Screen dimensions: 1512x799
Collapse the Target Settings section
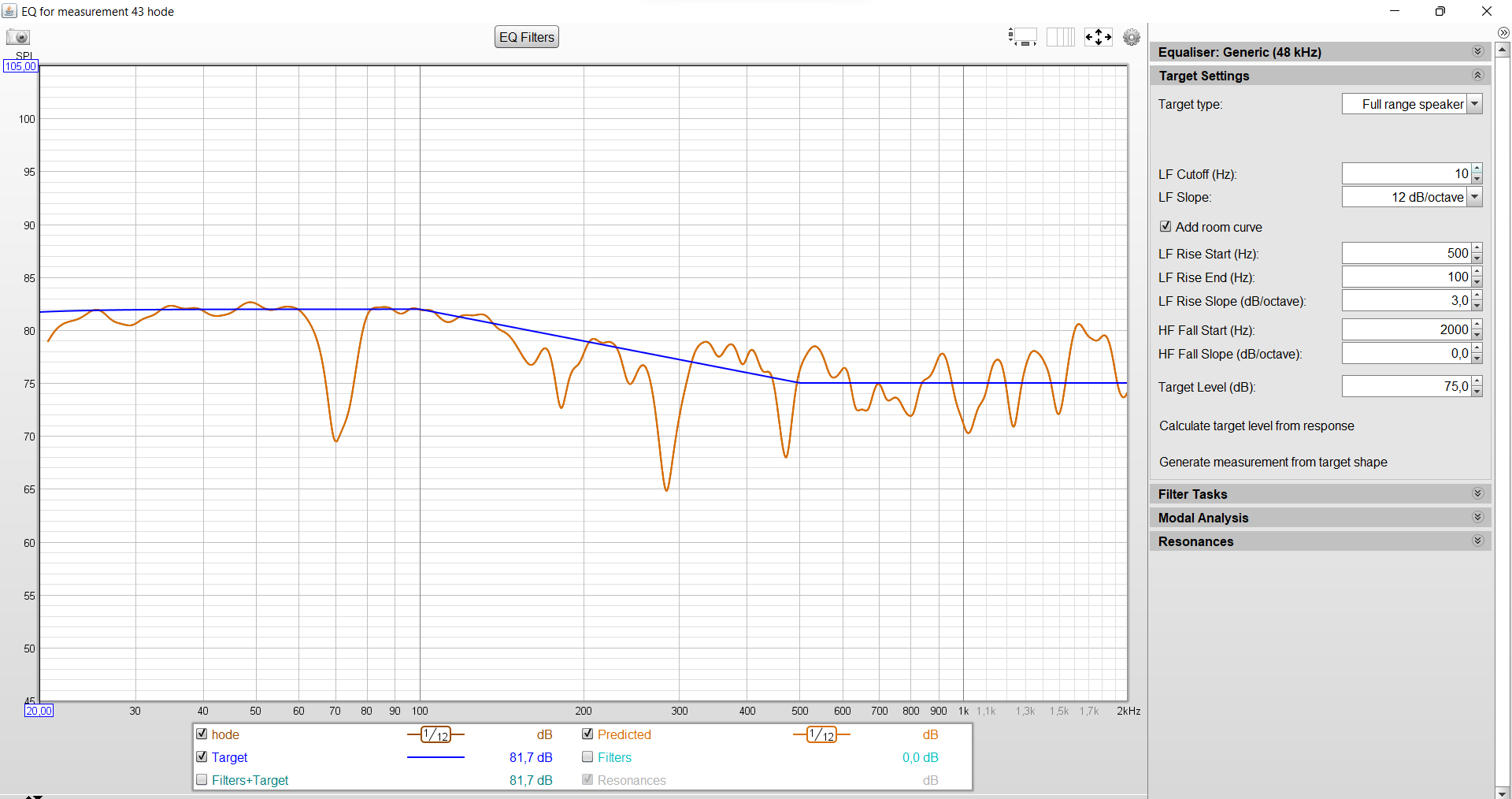1477,76
